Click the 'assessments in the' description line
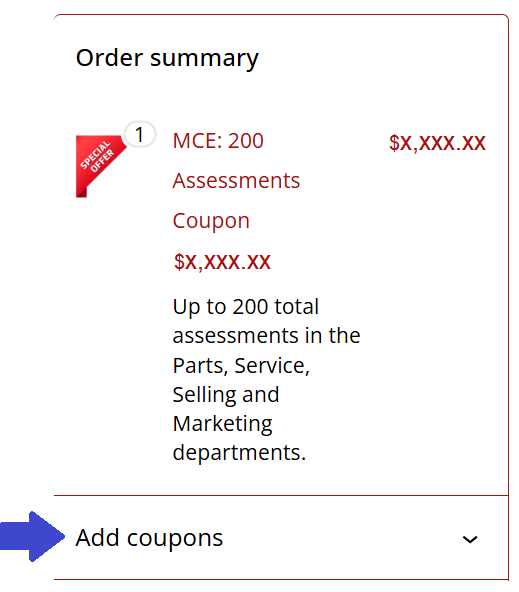The image size is (519, 592). (266, 336)
